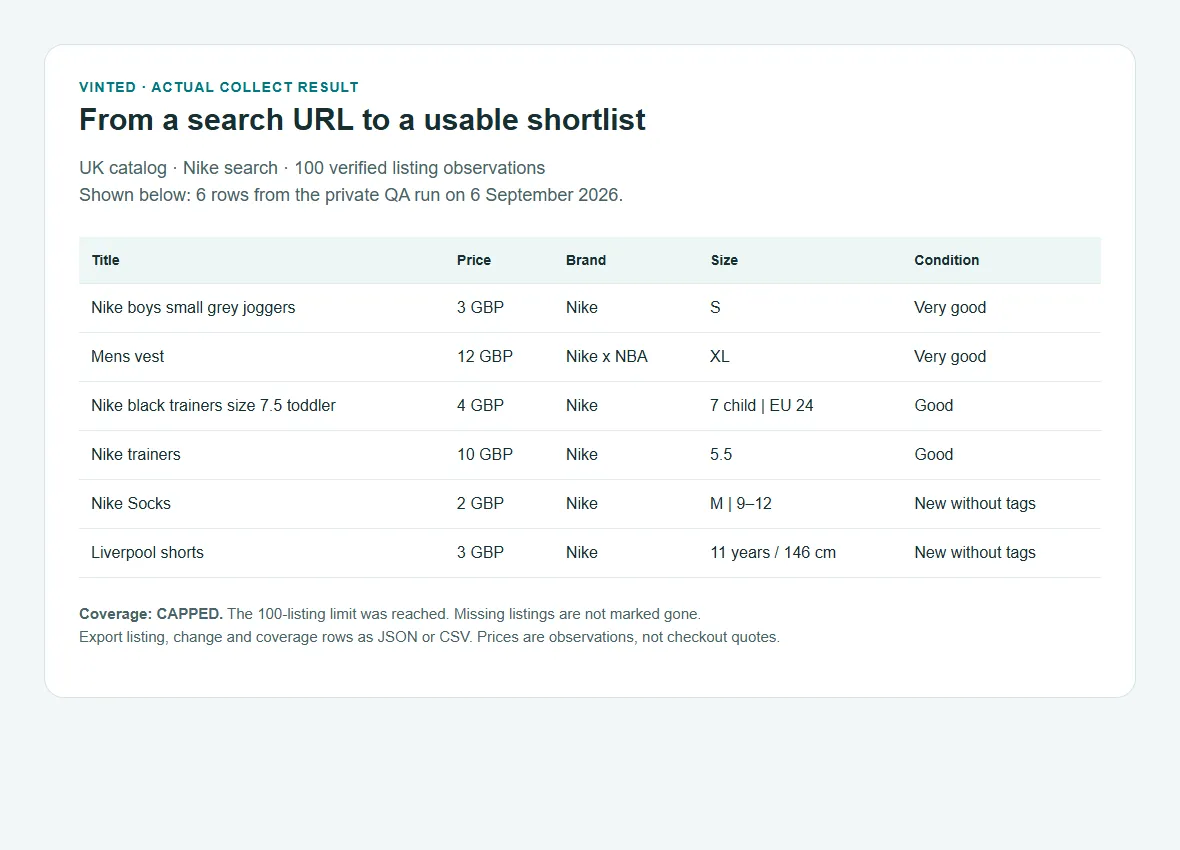Click the '4 GBP' price cell

480,406
